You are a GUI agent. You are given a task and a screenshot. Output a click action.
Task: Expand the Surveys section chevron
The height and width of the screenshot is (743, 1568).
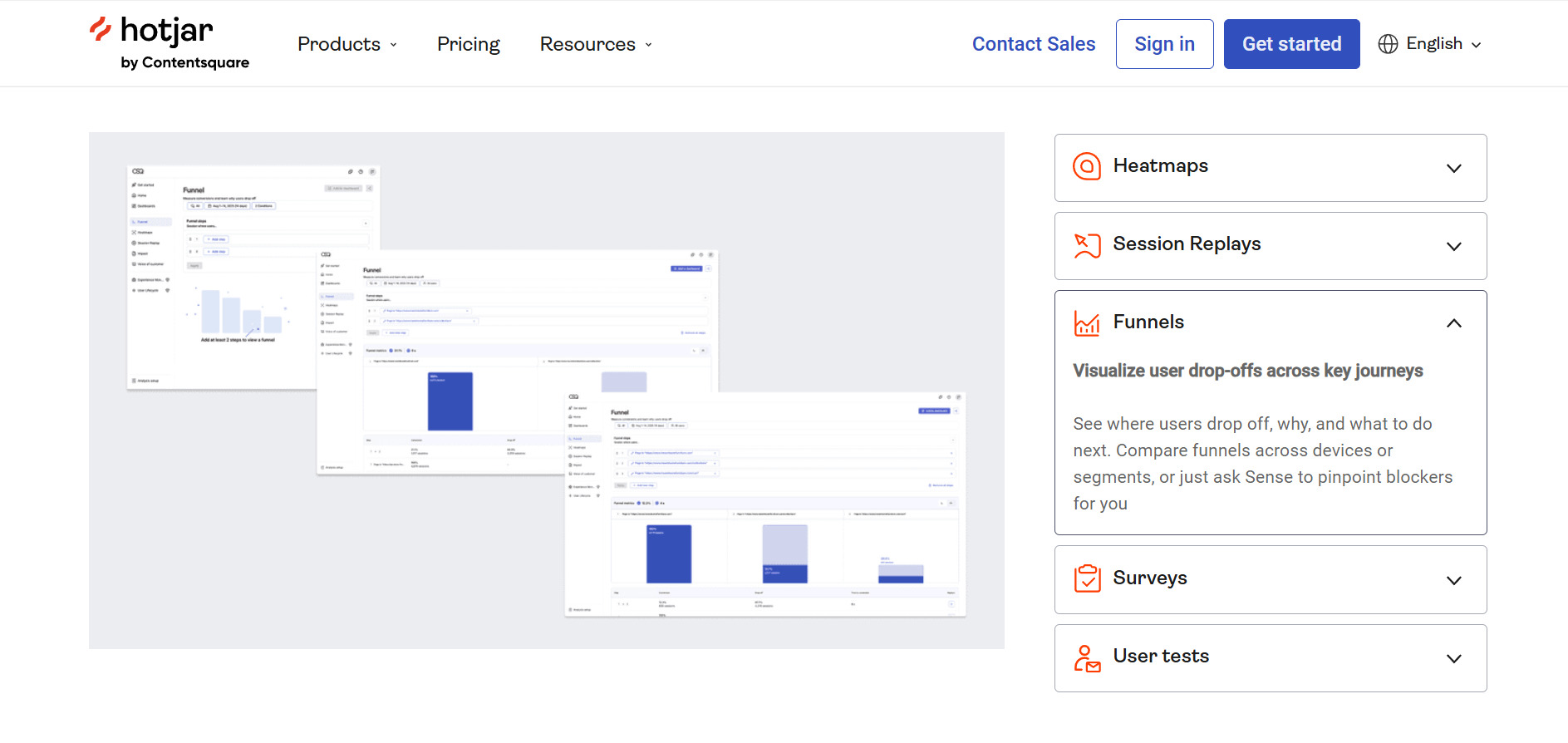(1453, 580)
